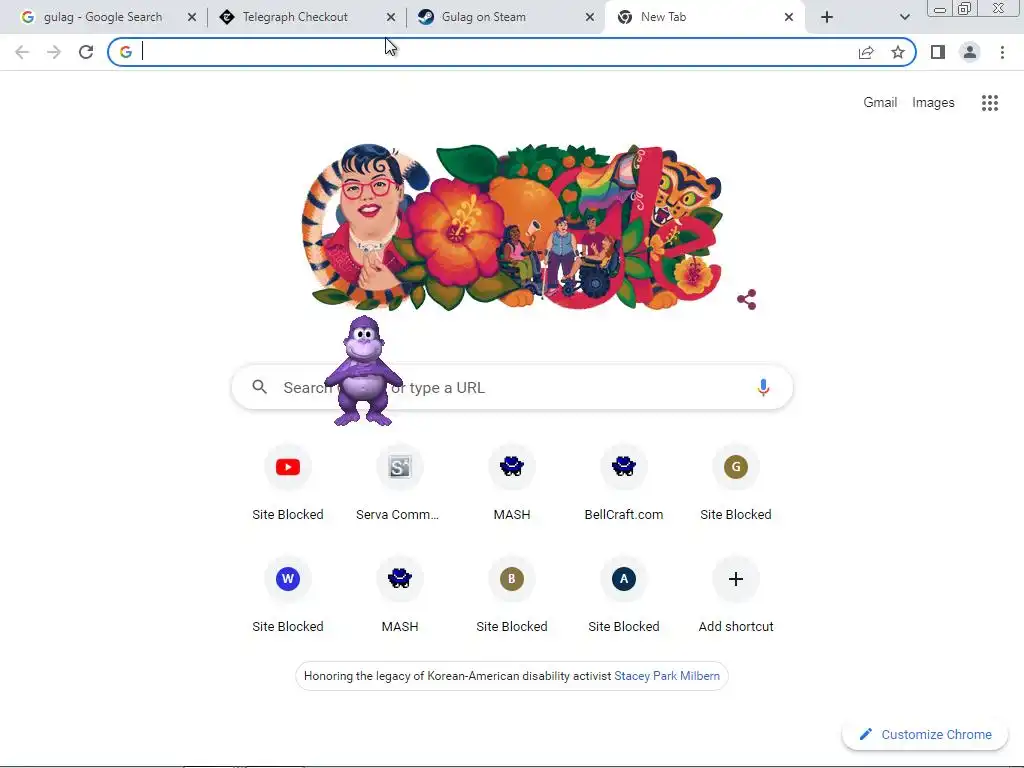1024x768 pixels.
Task: Open the BellCraft.com shortcut
Action: coord(624,483)
